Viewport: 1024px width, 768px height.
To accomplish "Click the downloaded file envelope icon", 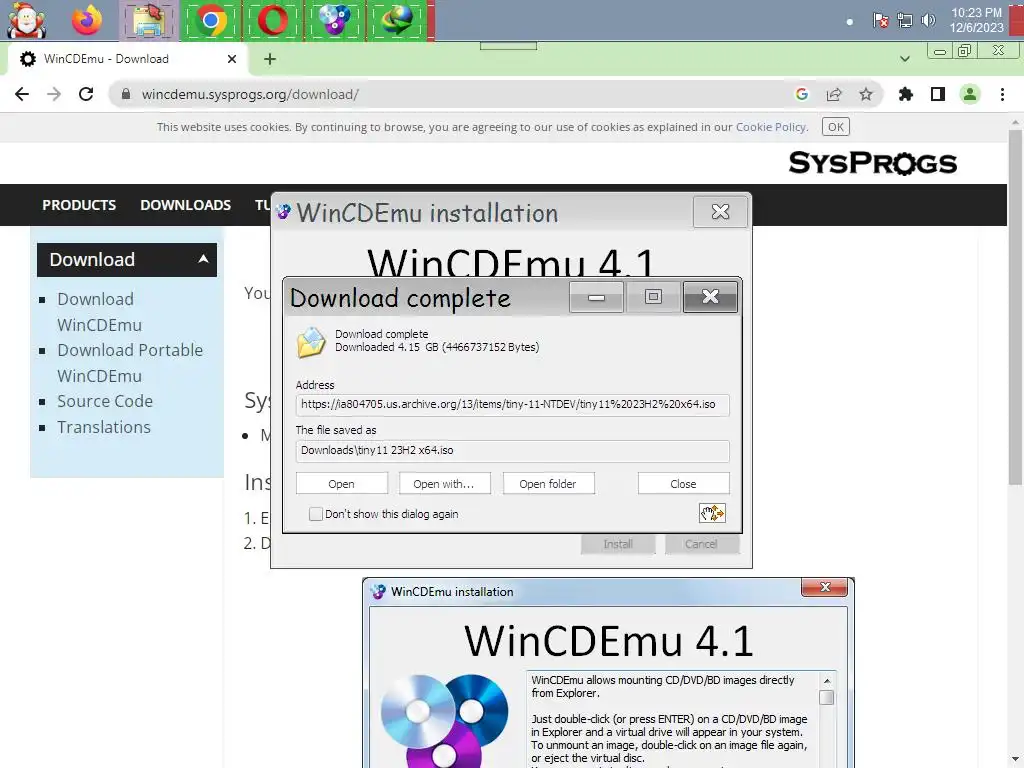I will coord(311,342).
